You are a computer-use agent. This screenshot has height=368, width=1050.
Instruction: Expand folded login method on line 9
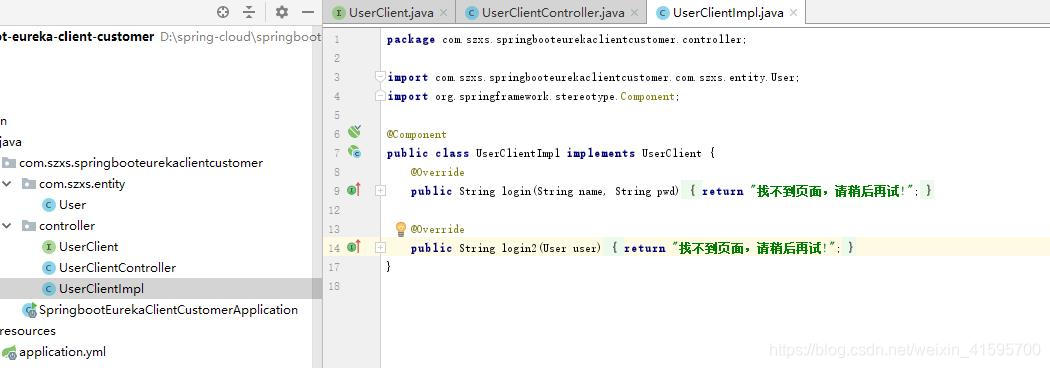380,191
